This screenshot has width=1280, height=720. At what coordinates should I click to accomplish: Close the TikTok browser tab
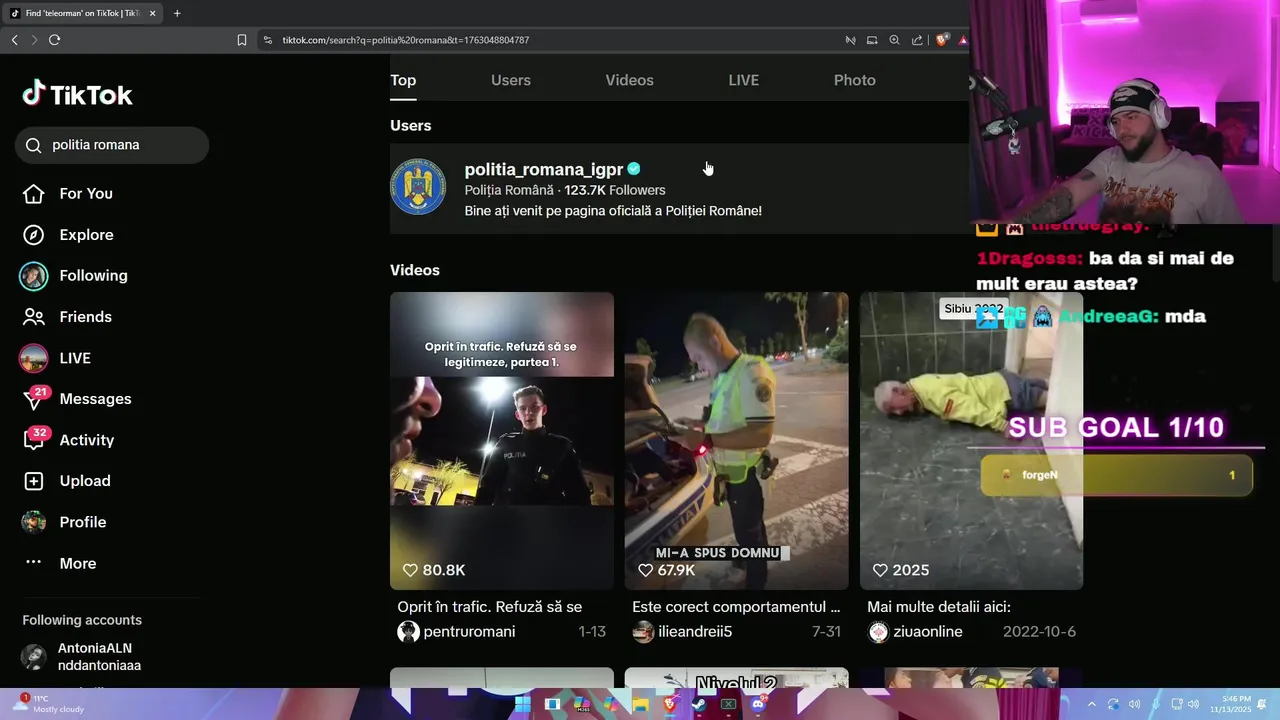[153, 13]
